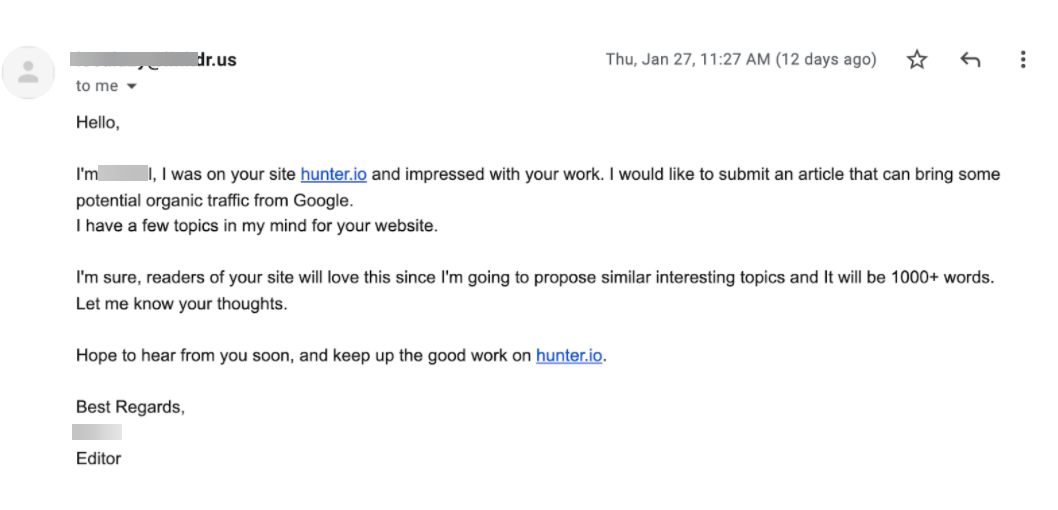This screenshot has height=510, width=1058.
Task: Click the sender address ending in dr.us
Action: pyautogui.click(x=155, y=60)
